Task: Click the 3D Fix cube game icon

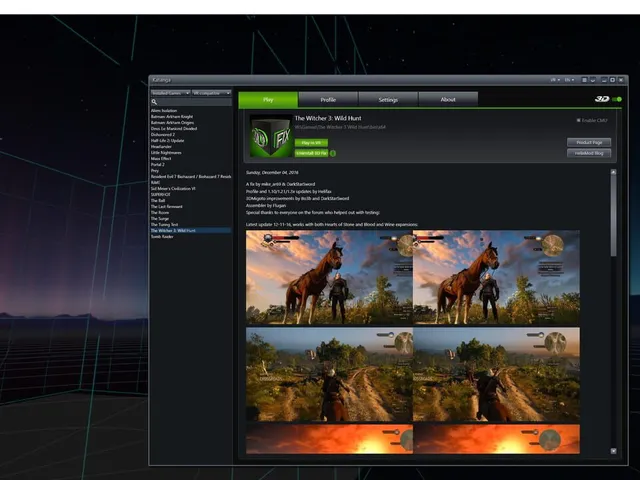Action: [x=271, y=136]
